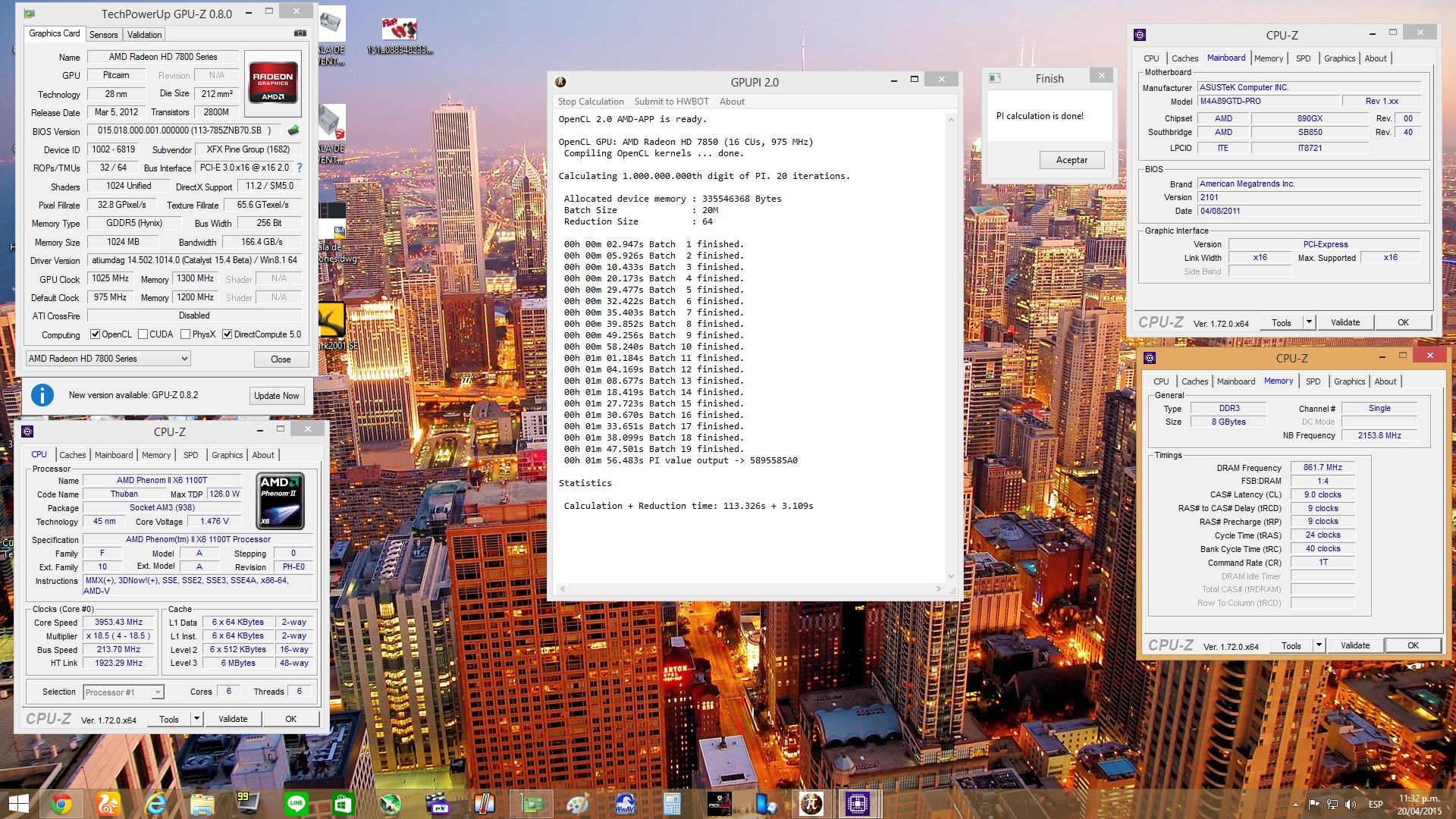The width and height of the screenshot is (1456, 819).
Task: Switch to Sensors tab in GPU-Z
Action: (103, 35)
